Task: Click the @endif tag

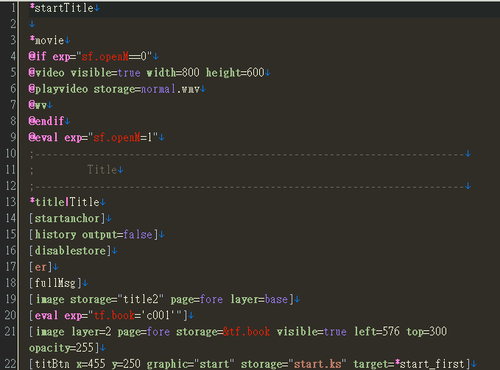Action: tap(46, 121)
